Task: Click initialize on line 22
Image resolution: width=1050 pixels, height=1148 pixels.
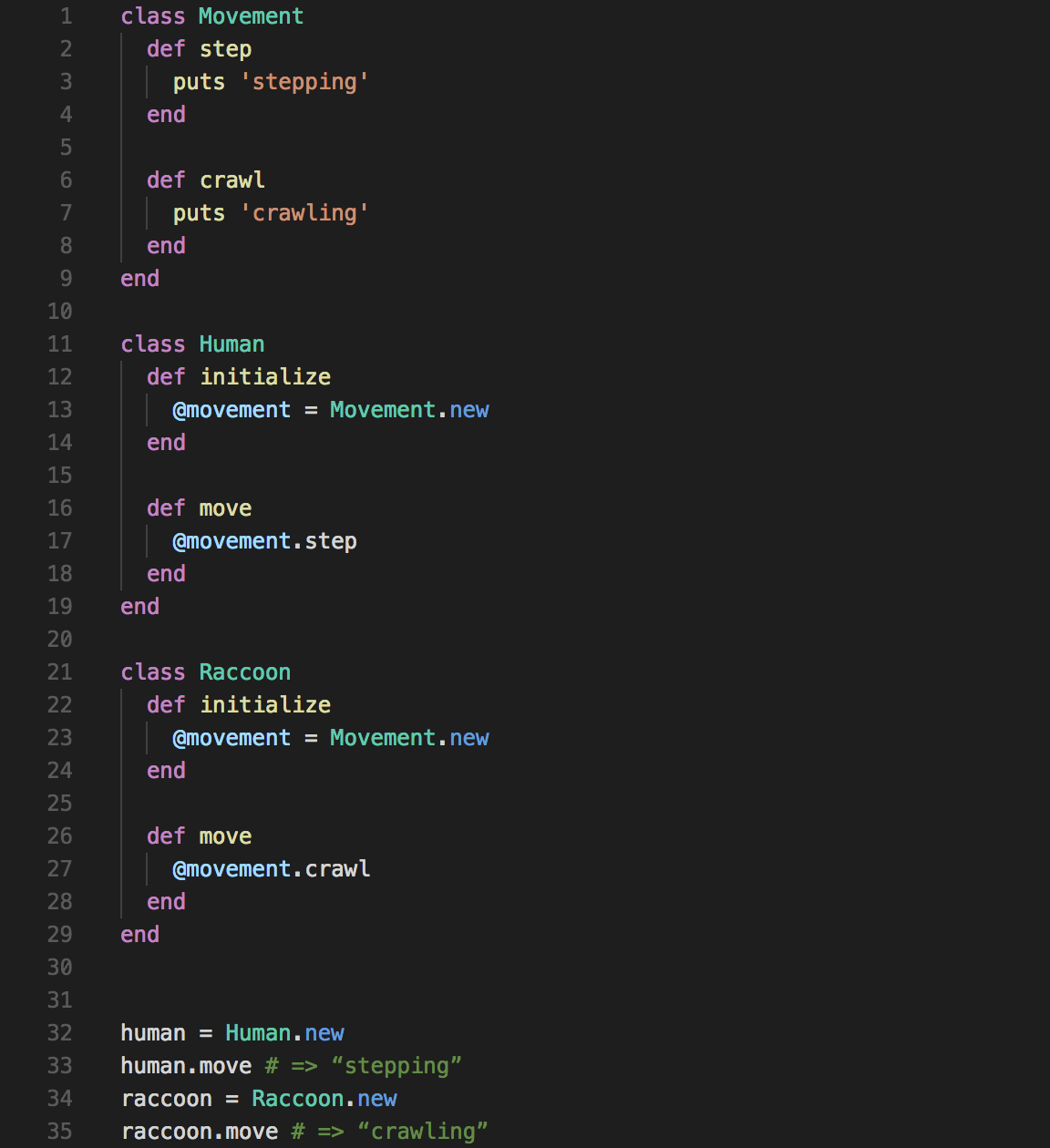Action: point(265,705)
